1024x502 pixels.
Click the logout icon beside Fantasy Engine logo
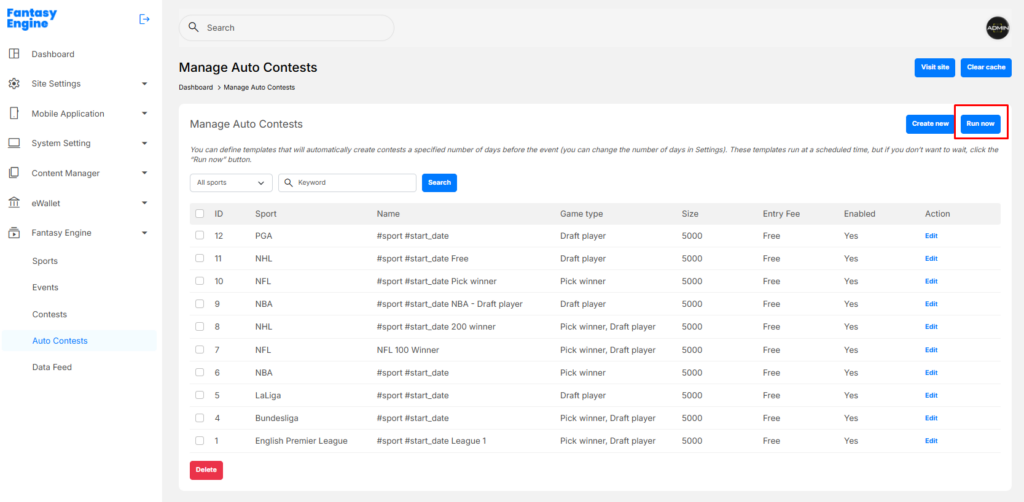click(144, 19)
